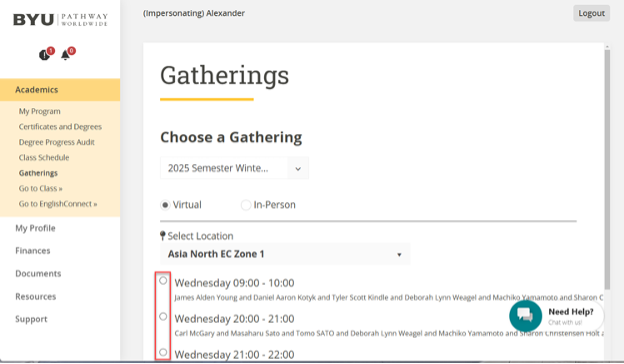Open the Go to EnglishConnect link
Screen dimensions: 624x364
(58, 204)
